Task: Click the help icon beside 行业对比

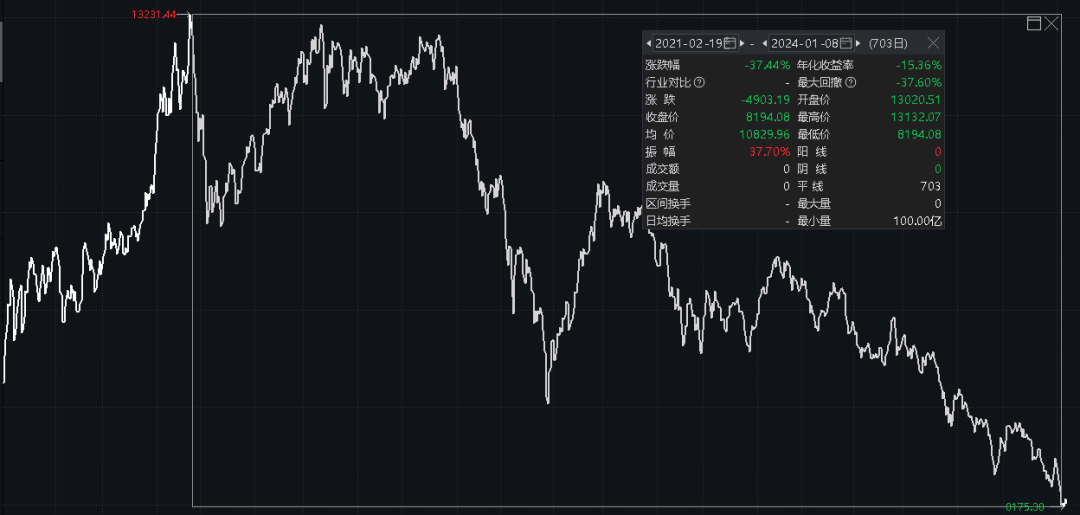Action: 700,82
